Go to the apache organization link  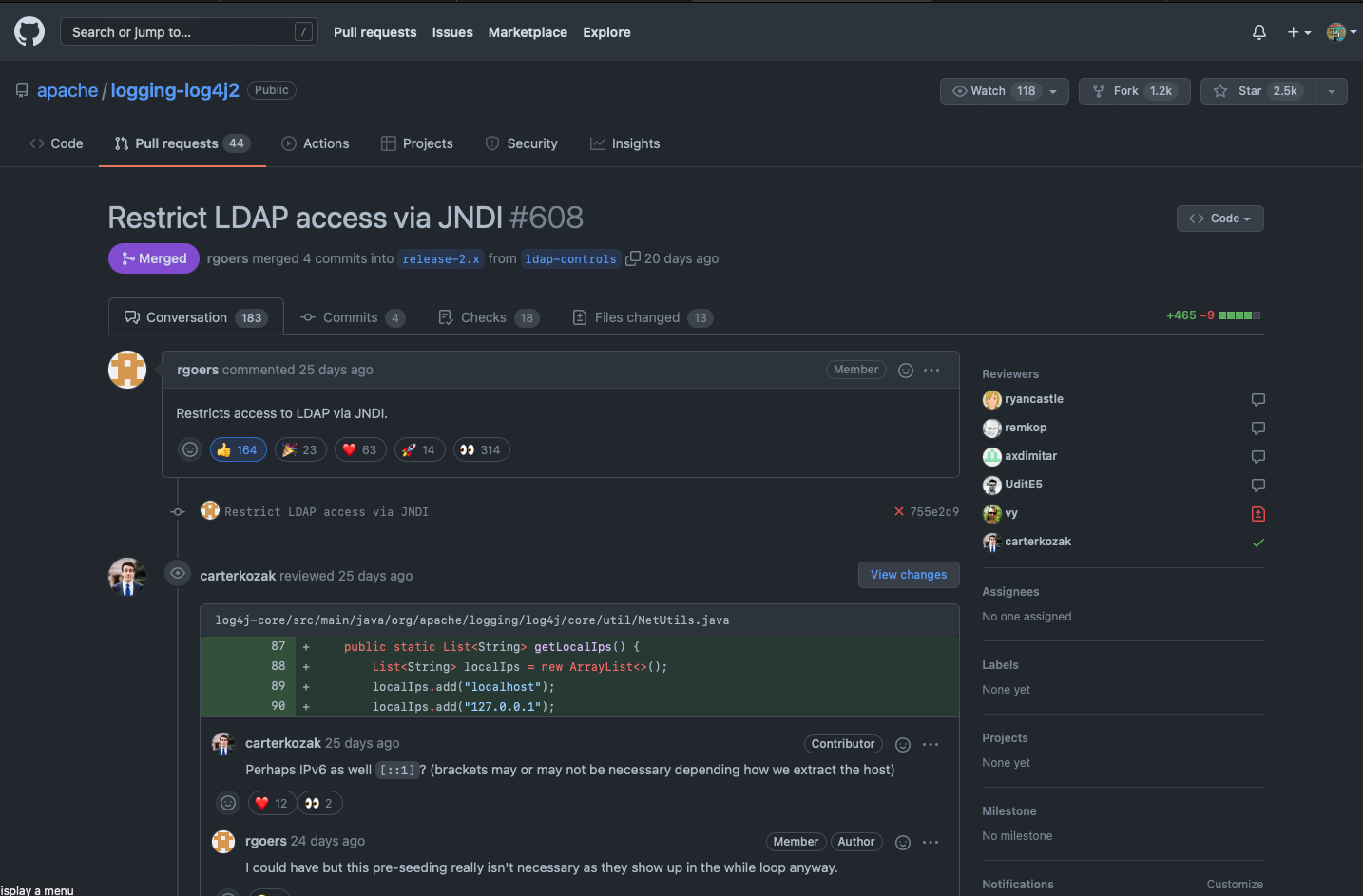pyautogui.click(x=67, y=90)
